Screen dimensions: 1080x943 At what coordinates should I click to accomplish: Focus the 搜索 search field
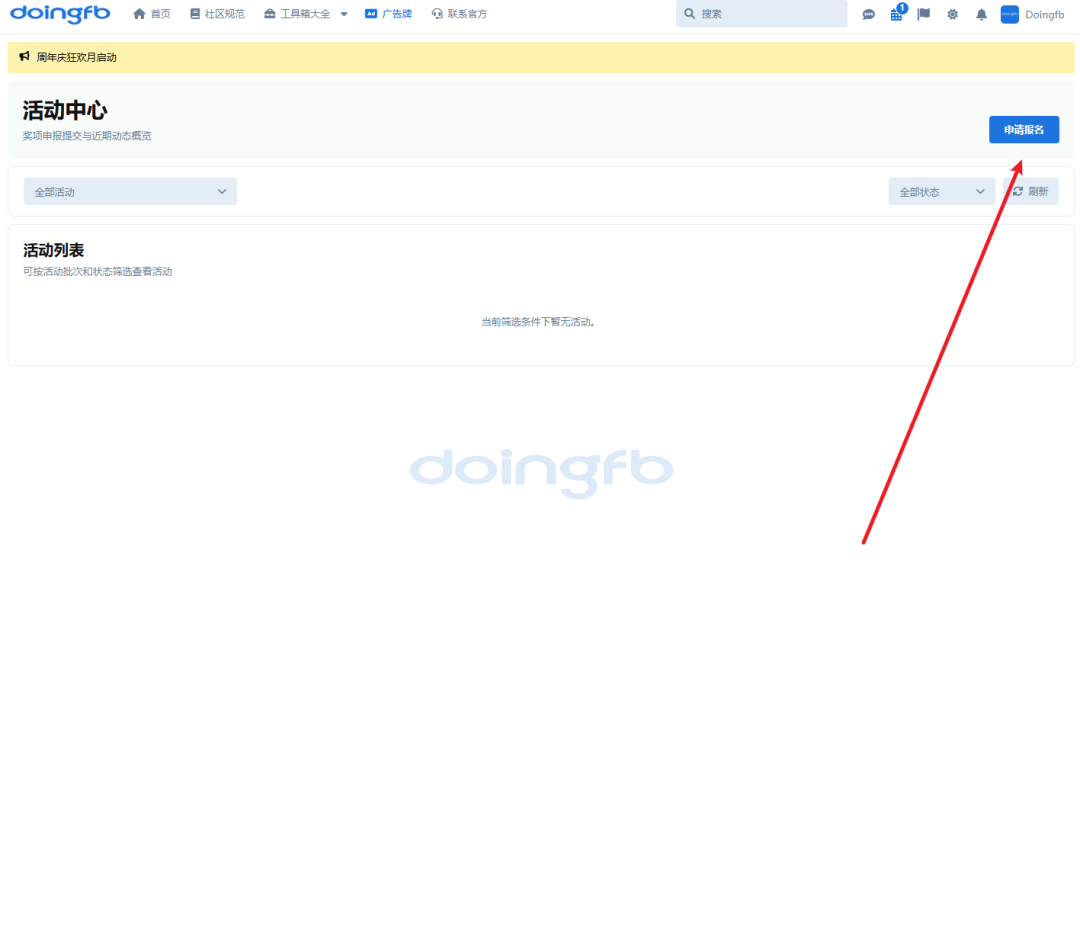(761, 14)
